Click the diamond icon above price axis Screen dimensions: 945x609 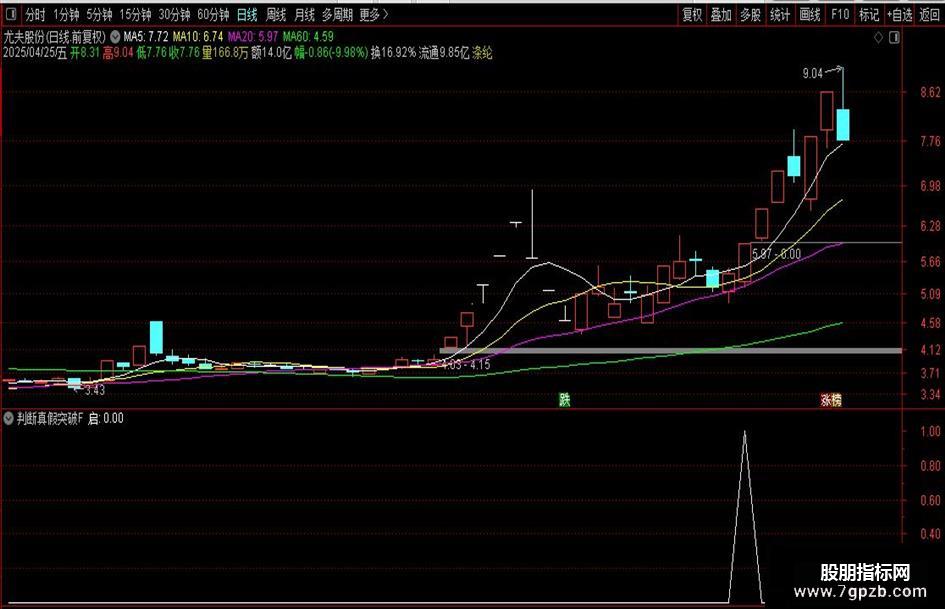(x=879, y=37)
